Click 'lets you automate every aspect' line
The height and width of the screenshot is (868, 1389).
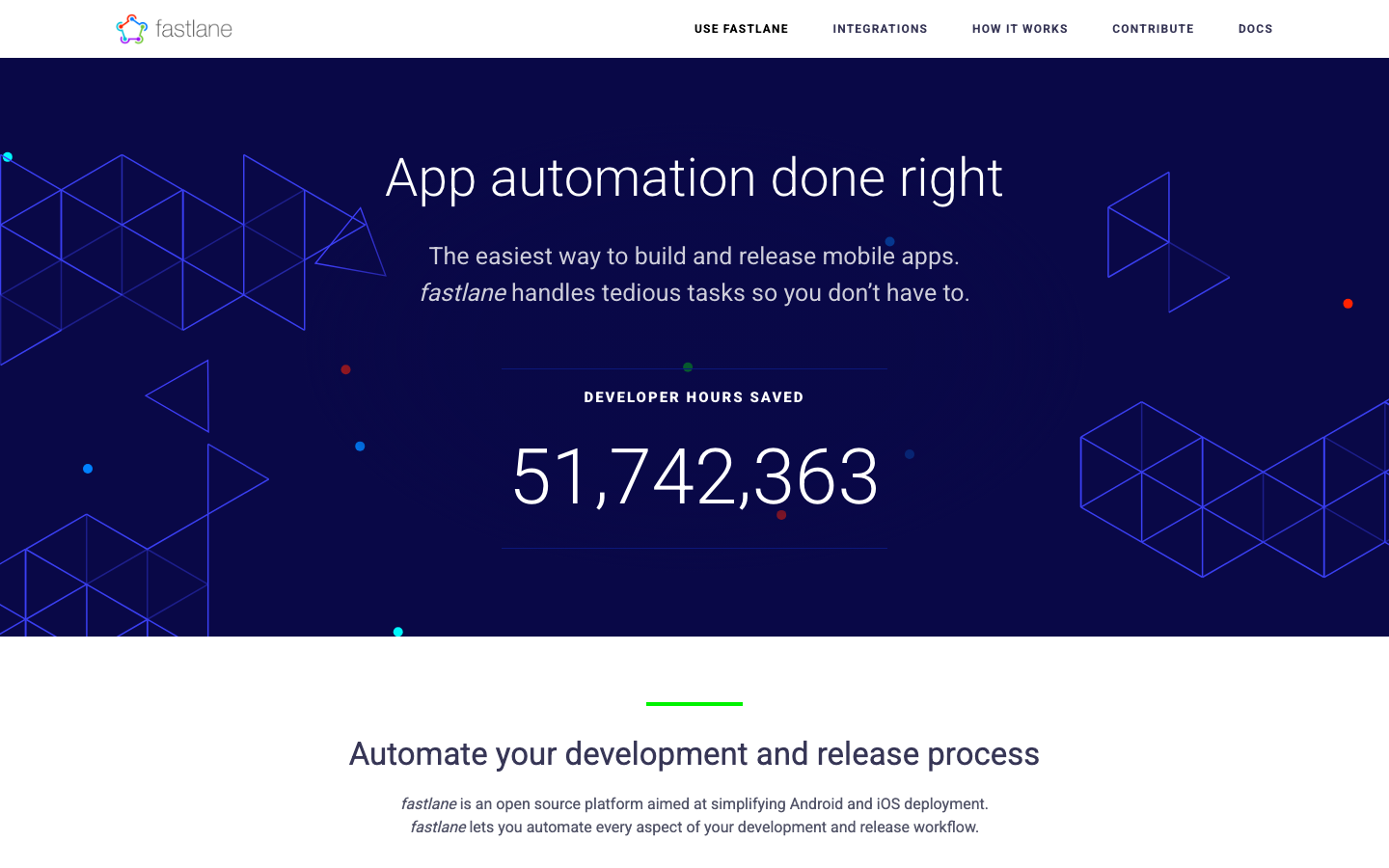pos(694,827)
